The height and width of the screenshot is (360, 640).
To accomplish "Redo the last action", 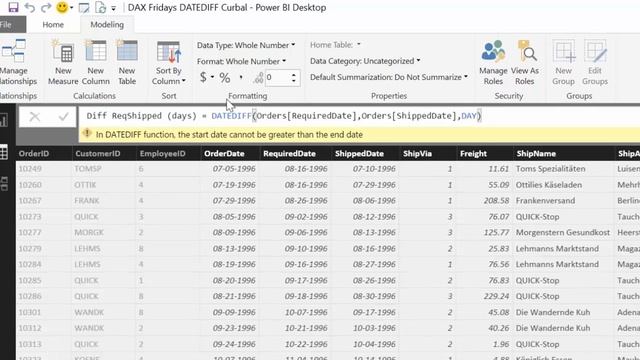I will point(46,7).
